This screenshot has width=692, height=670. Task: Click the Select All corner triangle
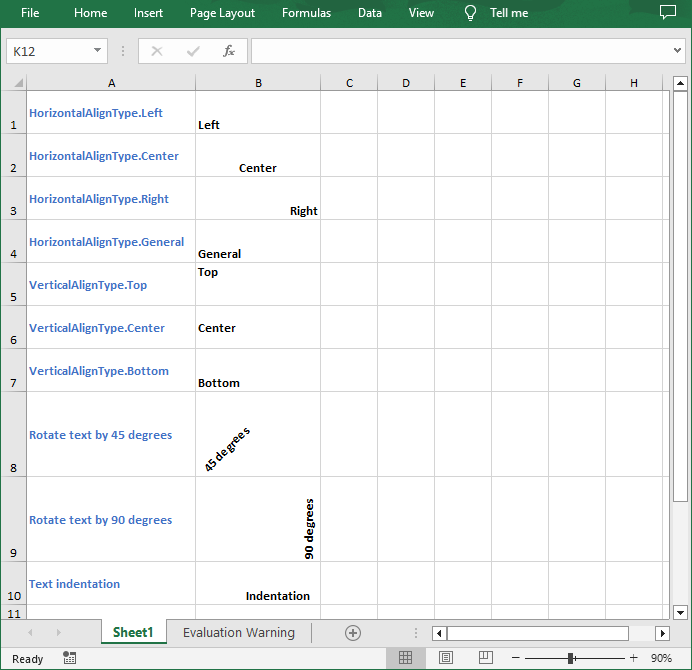coord(18,83)
